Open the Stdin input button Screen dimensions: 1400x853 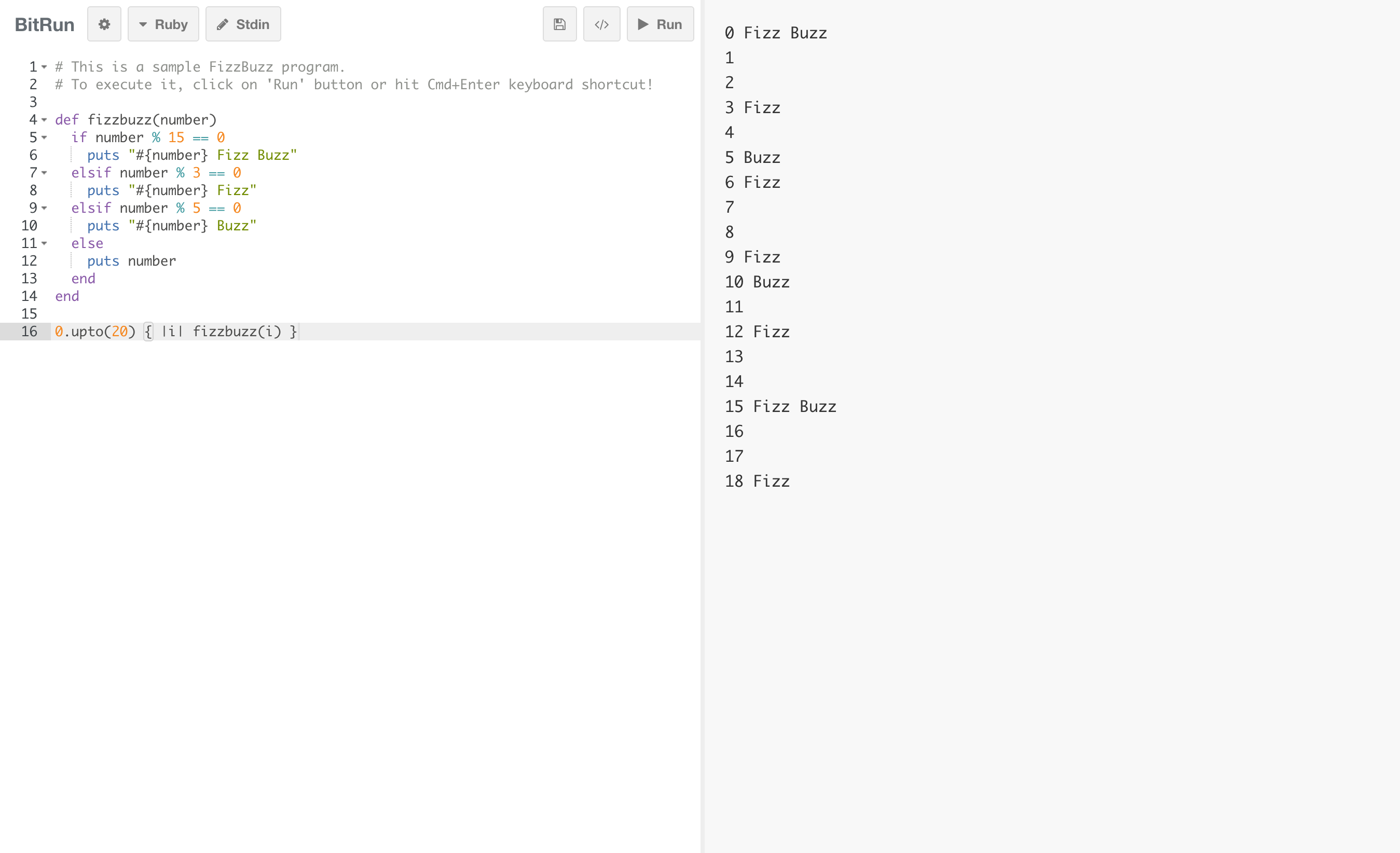(243, 24)
